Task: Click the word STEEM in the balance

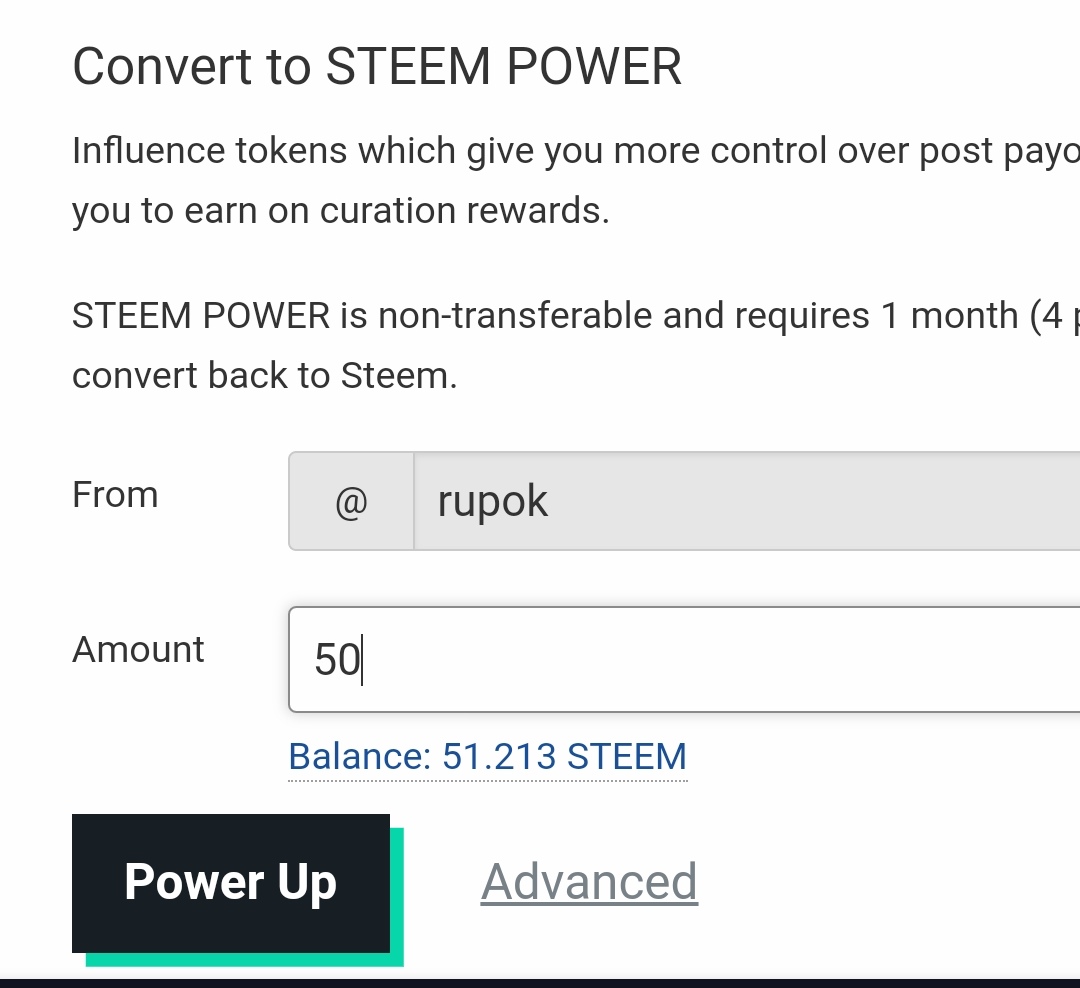Action: click(627, 756)
